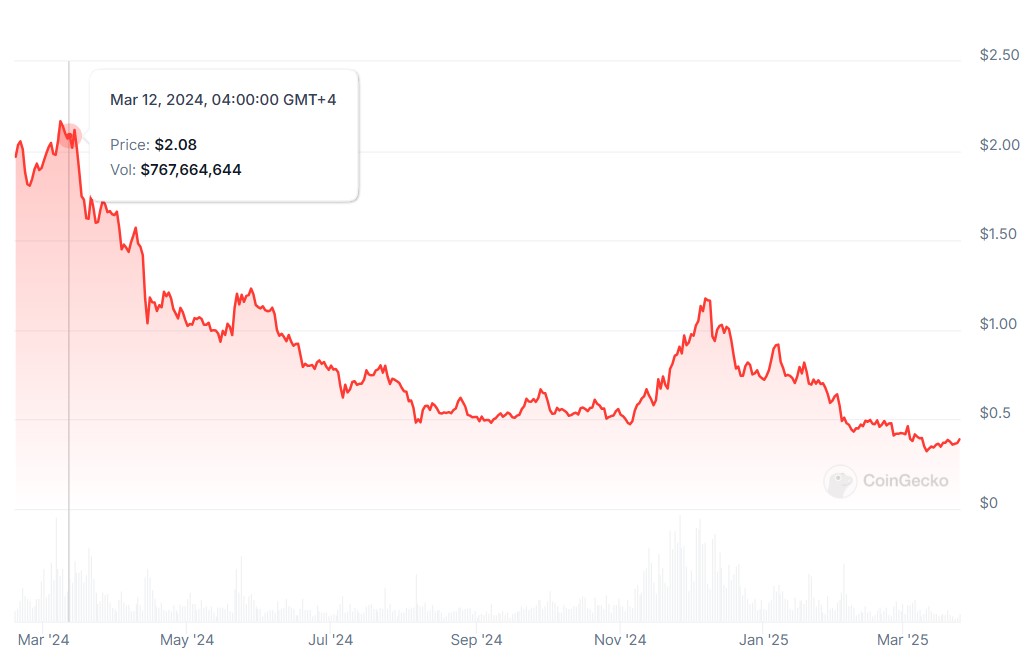Click the price line peak near December 2024
1036x668 pixels.
tap(707, 299)
